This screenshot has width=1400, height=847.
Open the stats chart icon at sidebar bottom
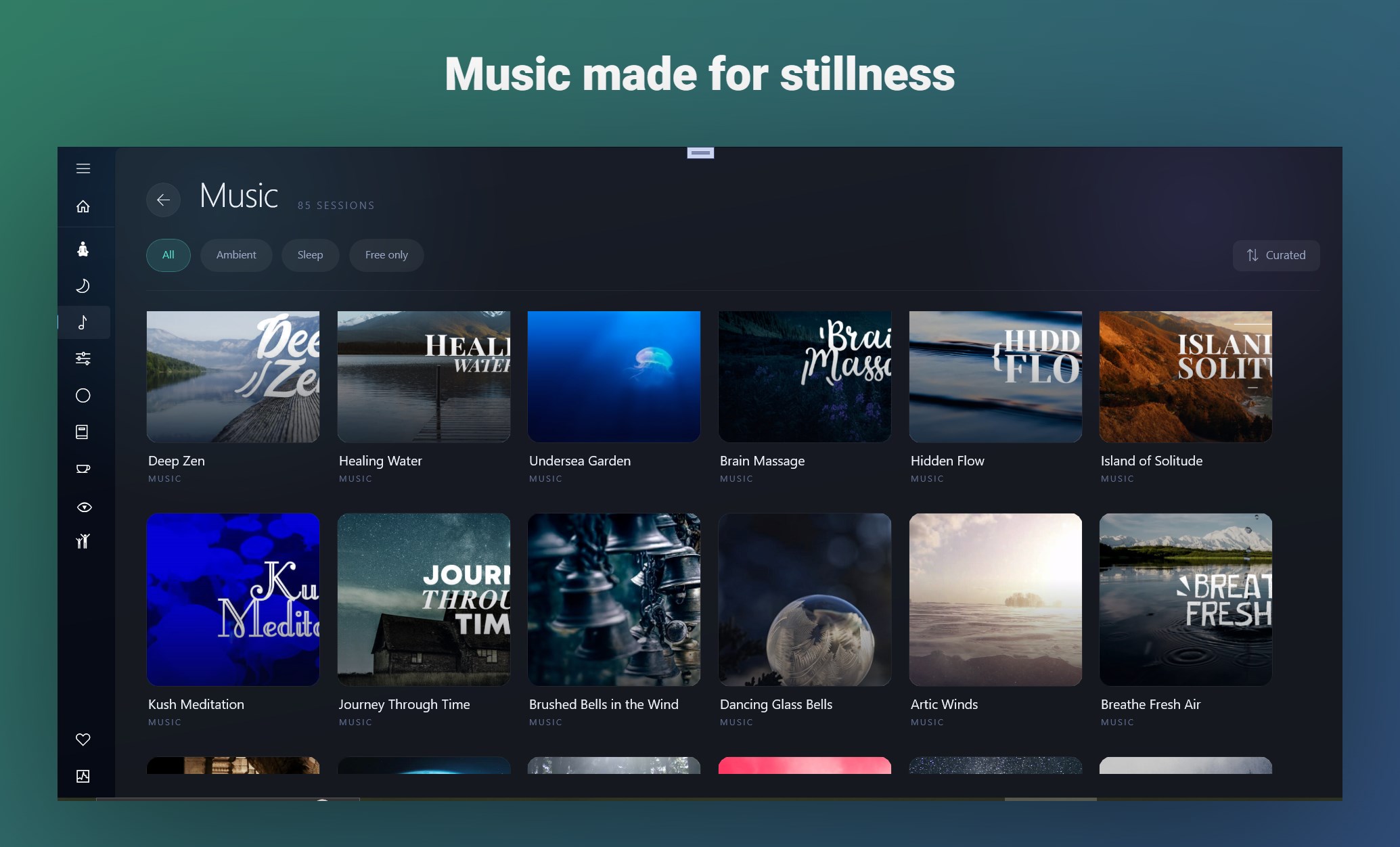coord(83,776)
